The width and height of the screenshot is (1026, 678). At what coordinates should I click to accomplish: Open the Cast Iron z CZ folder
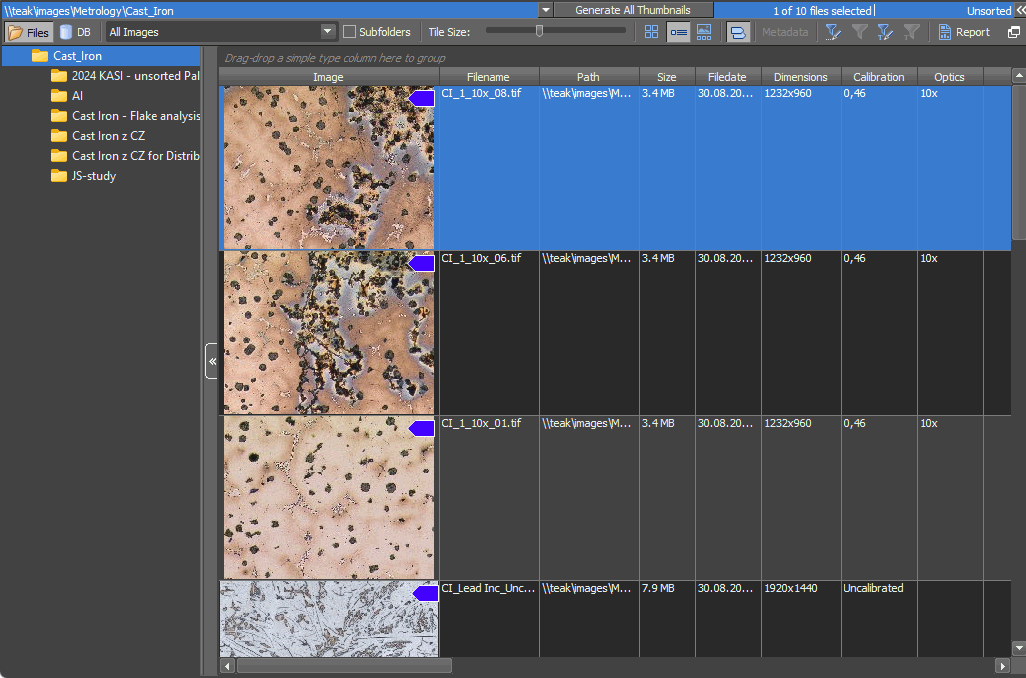pos(98,135)
